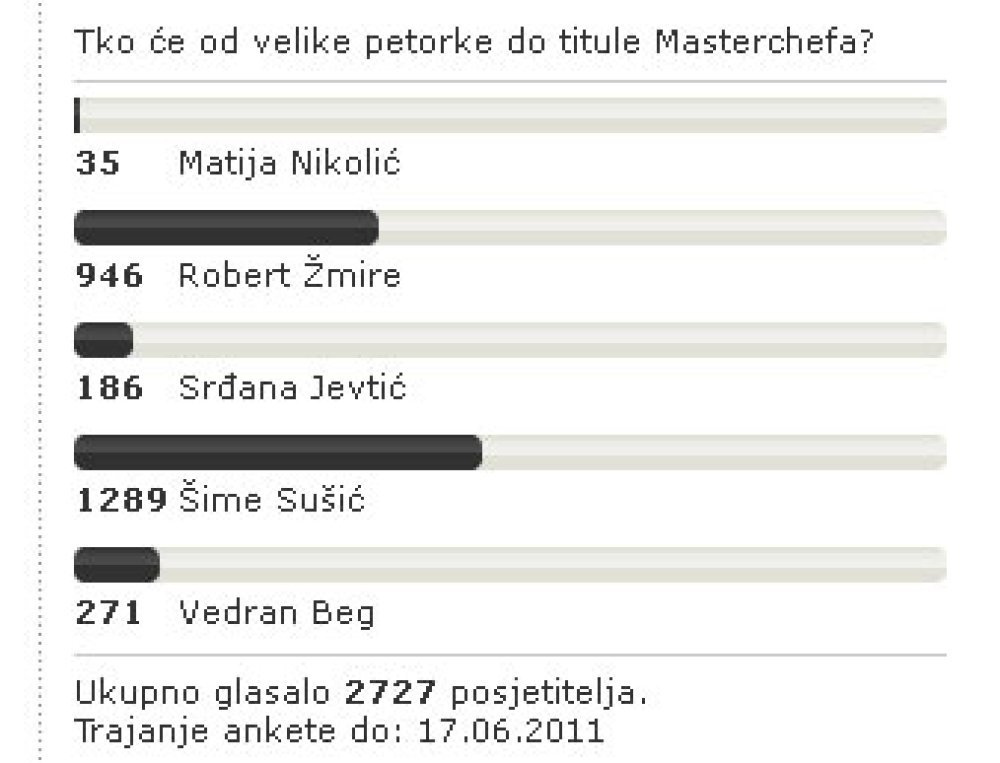Screen dimensions: 1000x763
Task: Click the dark filled part of Šime Sušić's bar
Action: [x=278, y=452]
